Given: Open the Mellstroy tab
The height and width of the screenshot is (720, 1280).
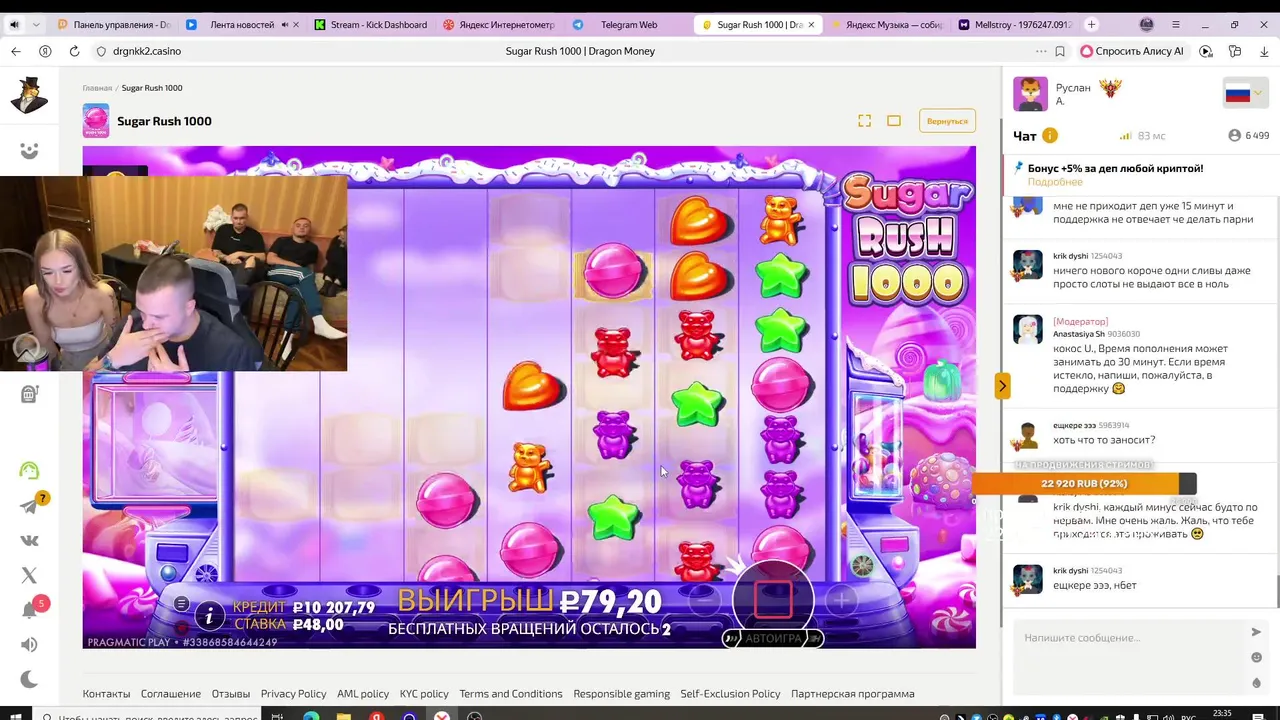Looking at the screenshot, I should pyautogui.click(x=1013, y=24).
